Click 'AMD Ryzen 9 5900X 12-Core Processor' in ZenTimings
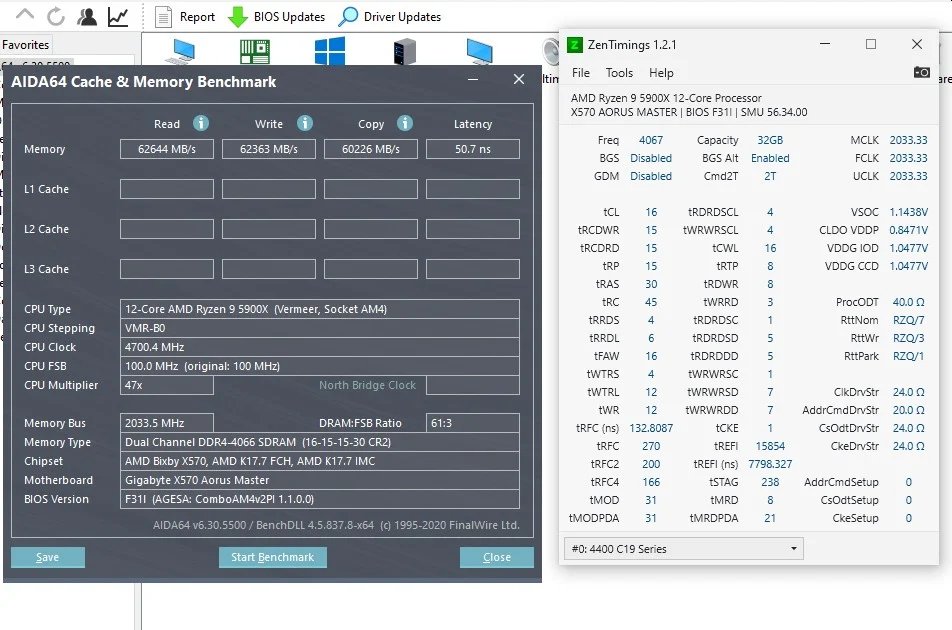 click(666, 98)
